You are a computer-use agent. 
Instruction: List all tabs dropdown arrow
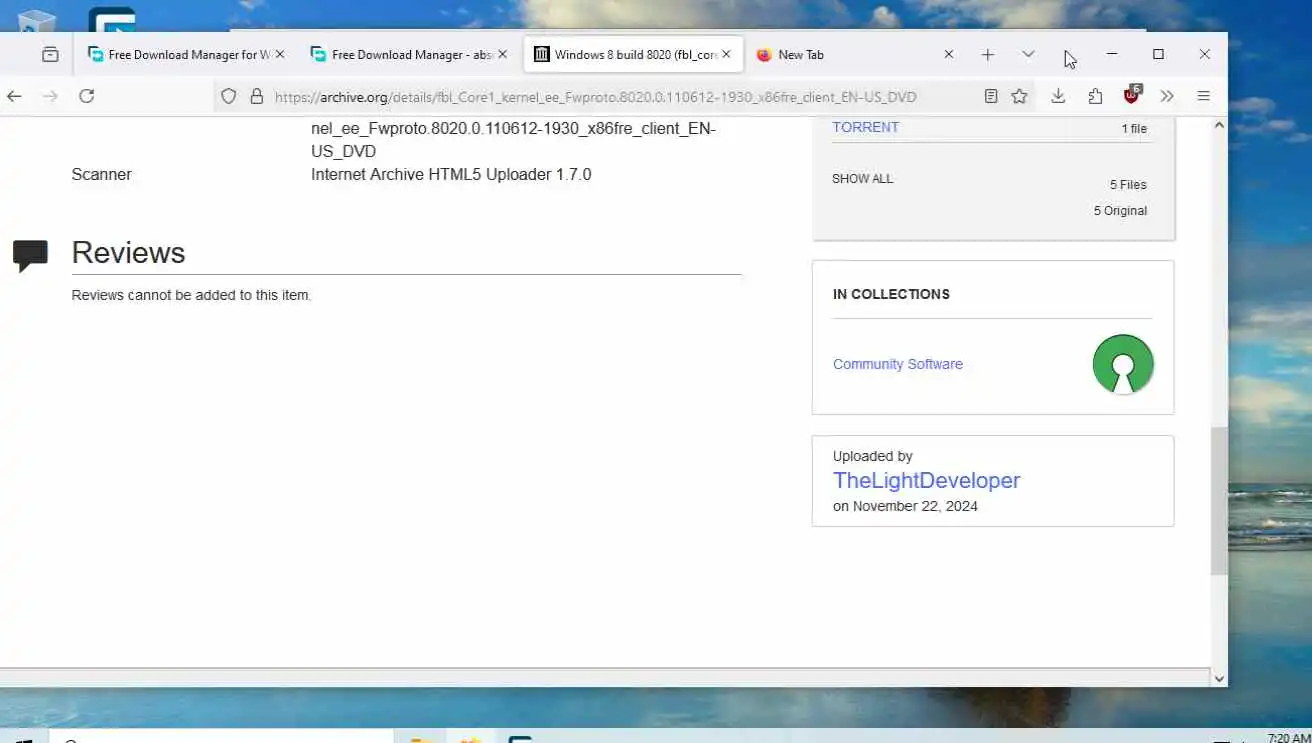point(1028,55)
